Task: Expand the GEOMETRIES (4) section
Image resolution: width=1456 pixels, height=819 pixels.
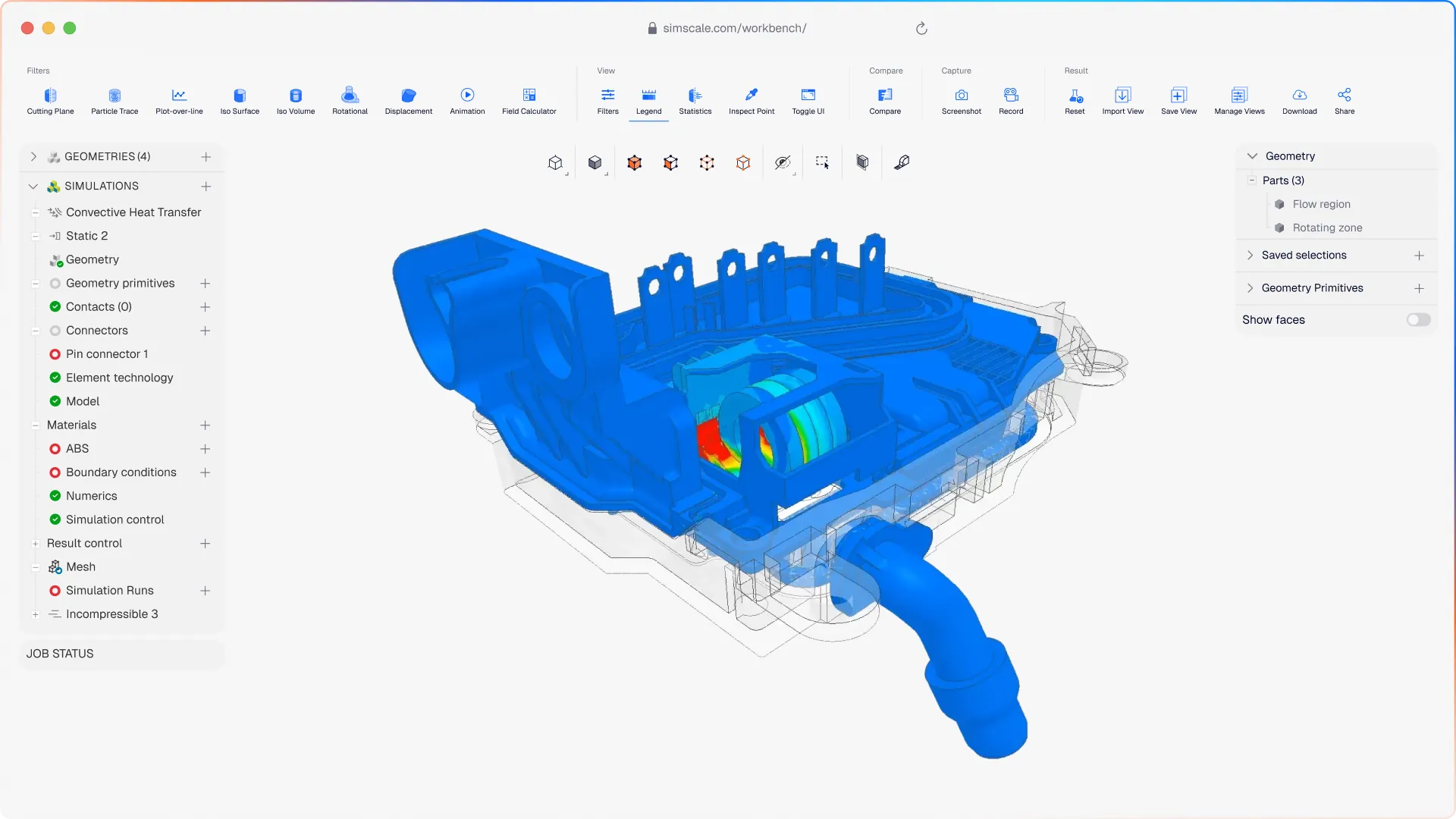Action: click(33, 156)
